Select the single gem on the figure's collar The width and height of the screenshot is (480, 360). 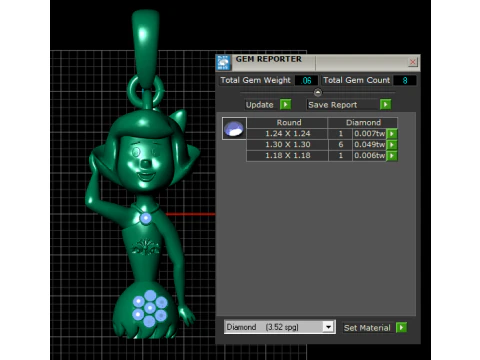pyautogui.click(x=145, y=218)
